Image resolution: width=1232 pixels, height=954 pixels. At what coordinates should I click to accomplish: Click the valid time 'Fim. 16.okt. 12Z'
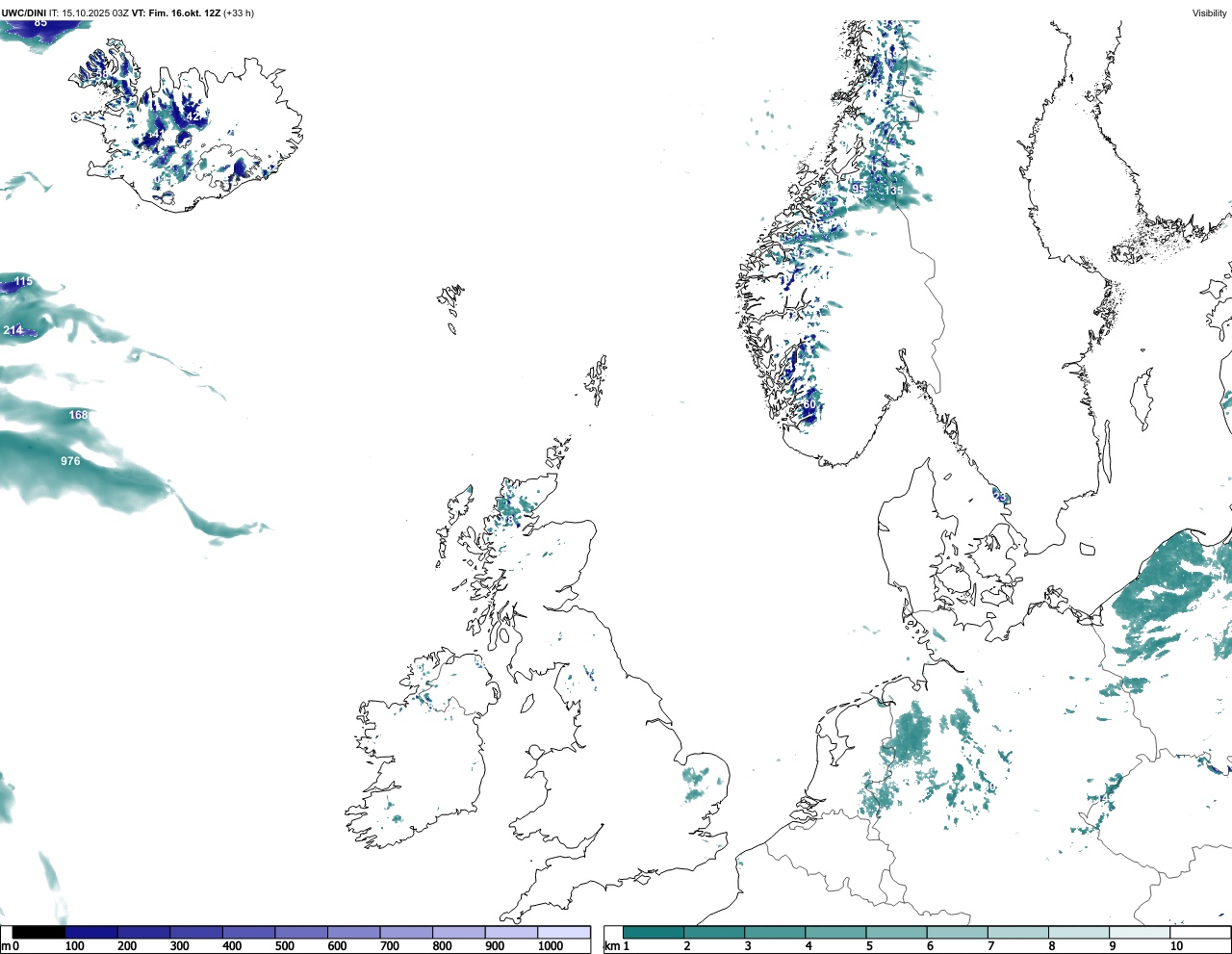tap(184, 13)
